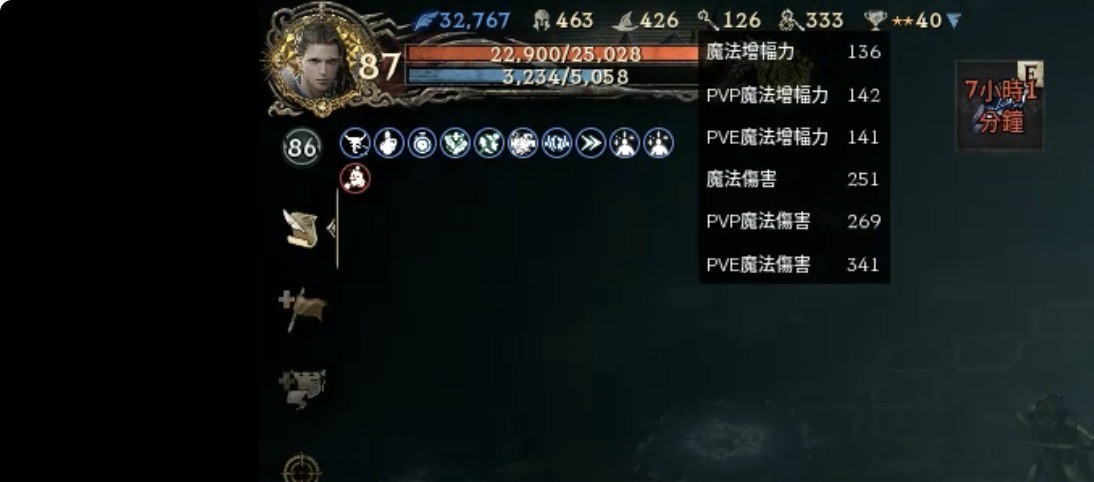The height and width of the screenshot is (482, 1094).
Task: Click the circular 86 counter badge
Action: click(302, 147)
